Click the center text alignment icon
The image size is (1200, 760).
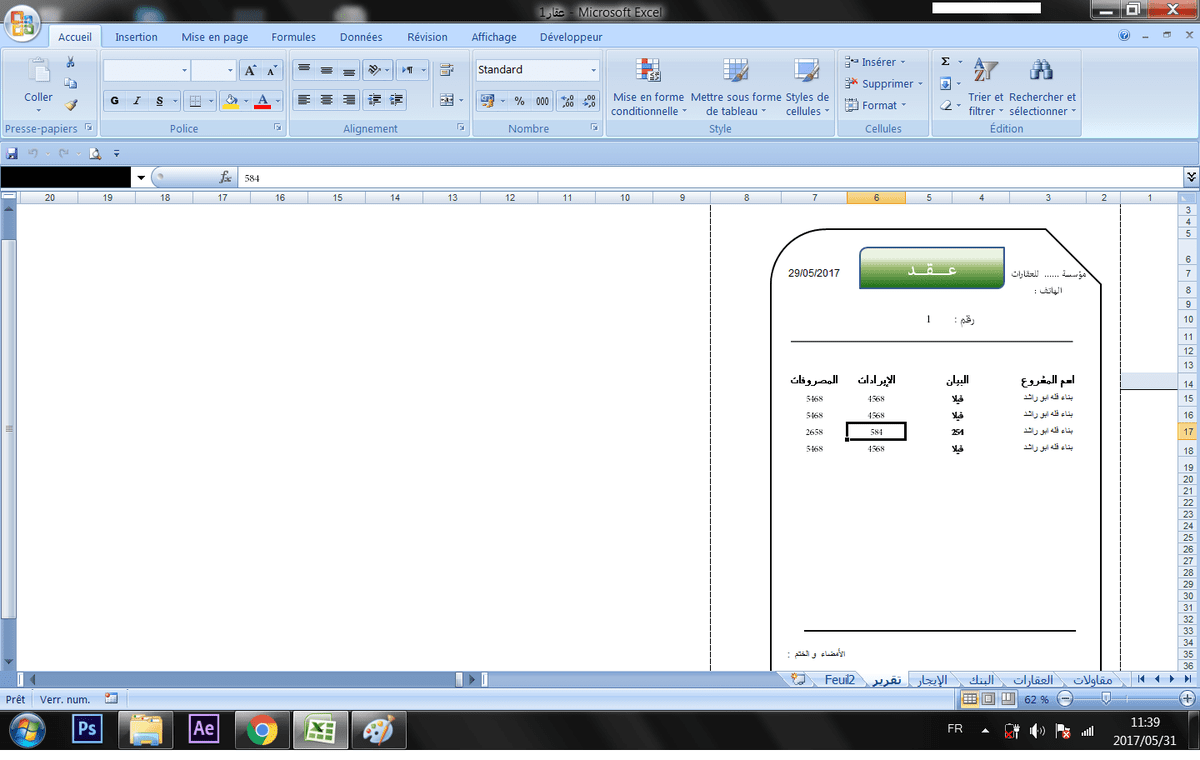click(x=325, y=100)
